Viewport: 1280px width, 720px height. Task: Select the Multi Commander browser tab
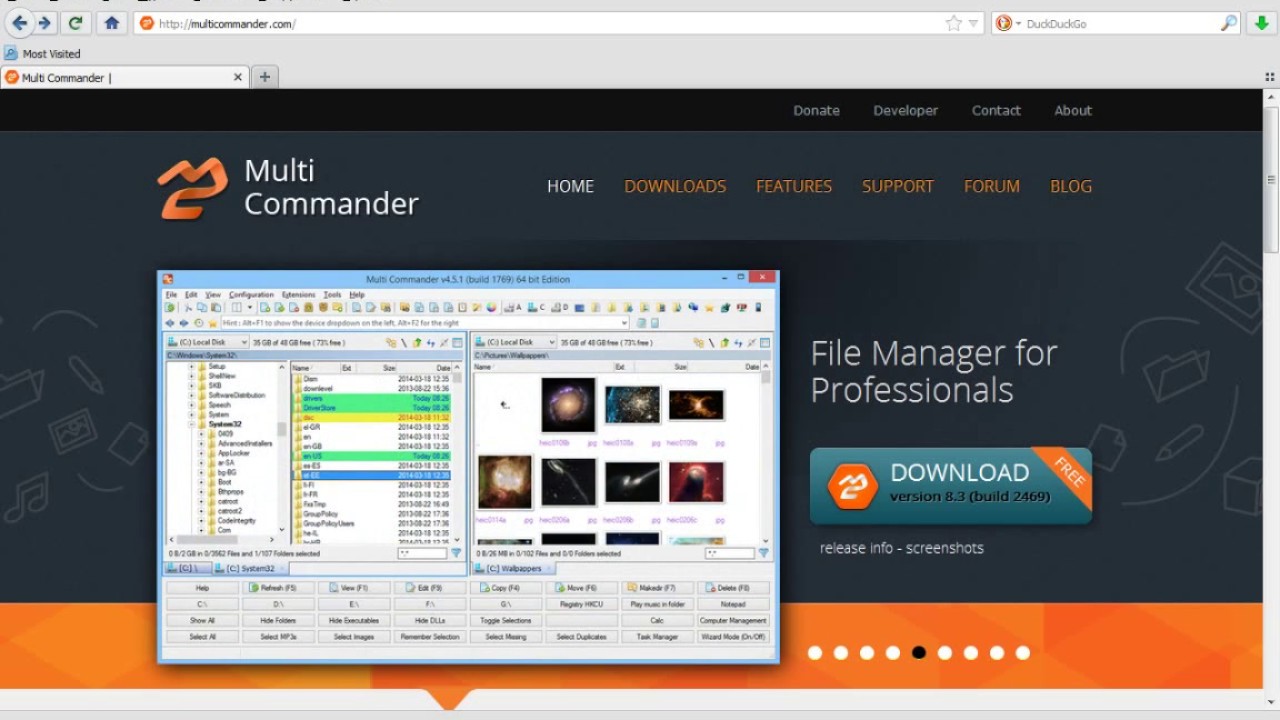124,77
